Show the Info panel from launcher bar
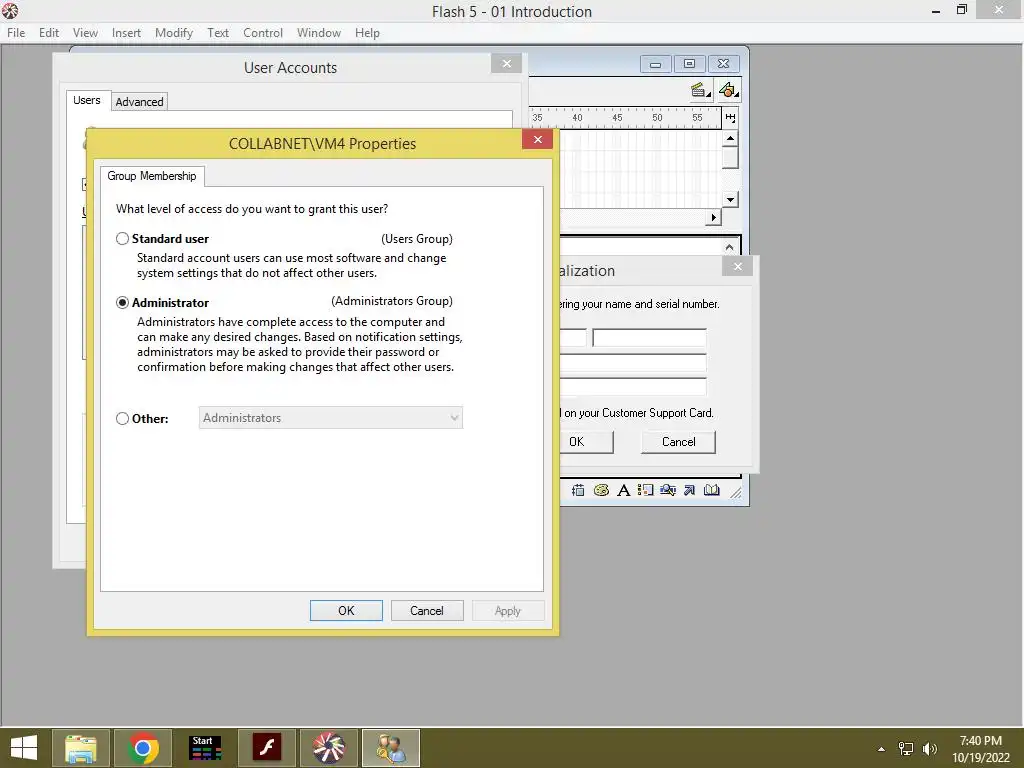This screenshot has height=768, width=1024. click(x=578, y=490)
